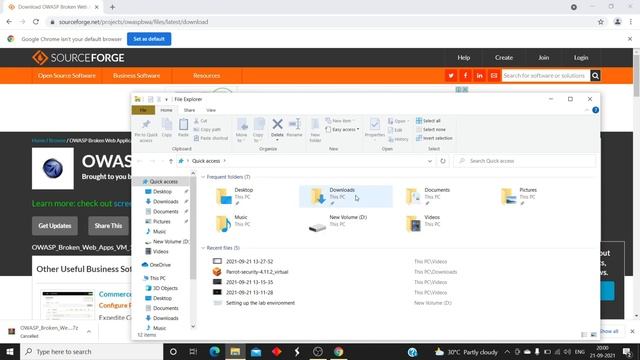Viewport: 640px width, 360px height.
Task: Click Delete in the File Explorer ribbon
Action: pyautogui.click(x=277, y=128)
